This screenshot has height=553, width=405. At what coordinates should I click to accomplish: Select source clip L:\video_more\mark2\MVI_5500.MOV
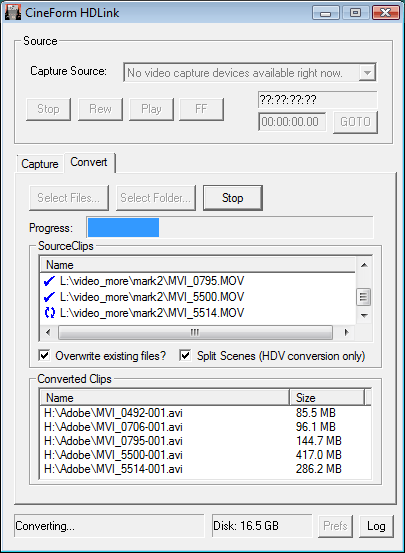(152, 297)
